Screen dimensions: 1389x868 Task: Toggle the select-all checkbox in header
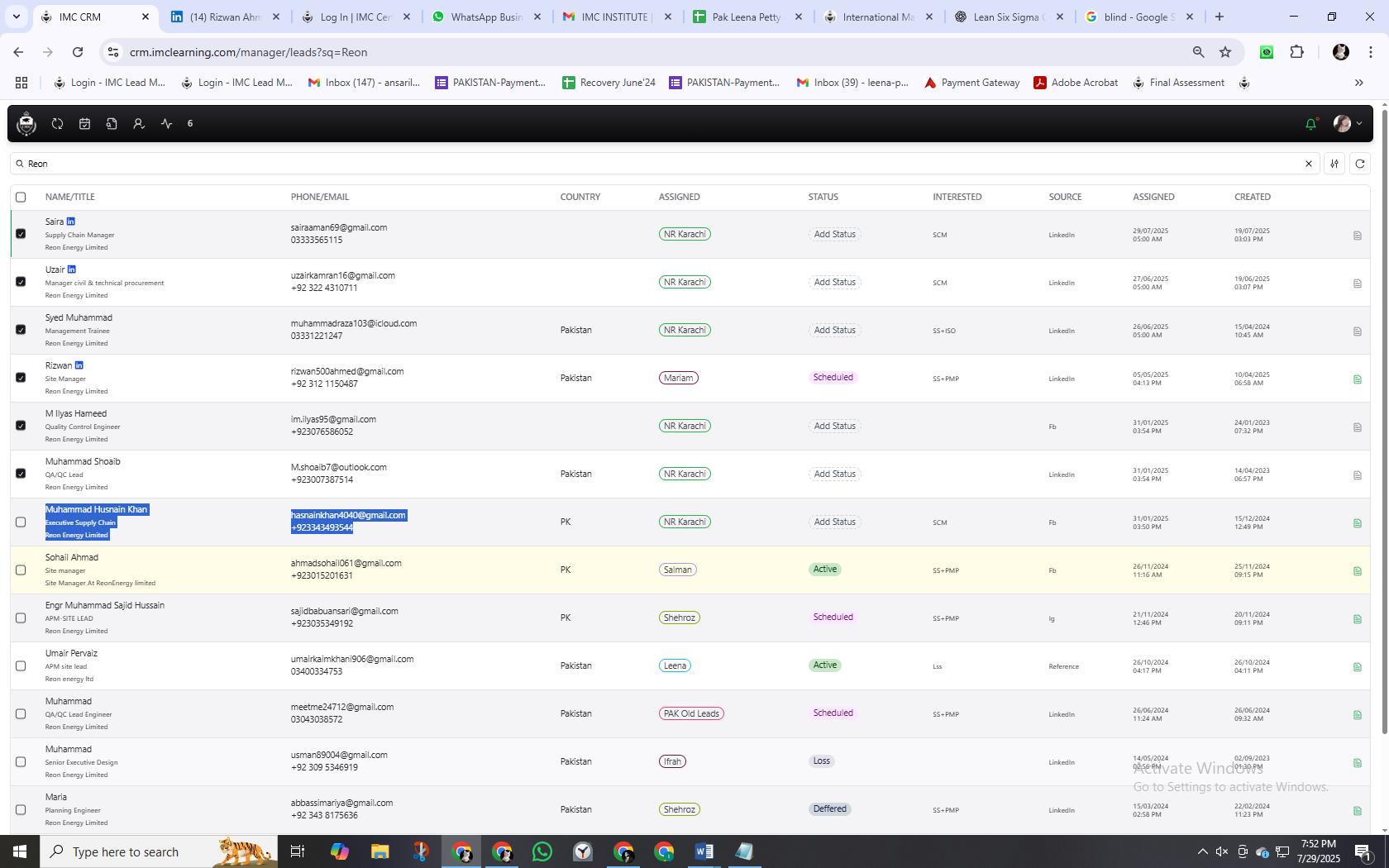[21, 197]
